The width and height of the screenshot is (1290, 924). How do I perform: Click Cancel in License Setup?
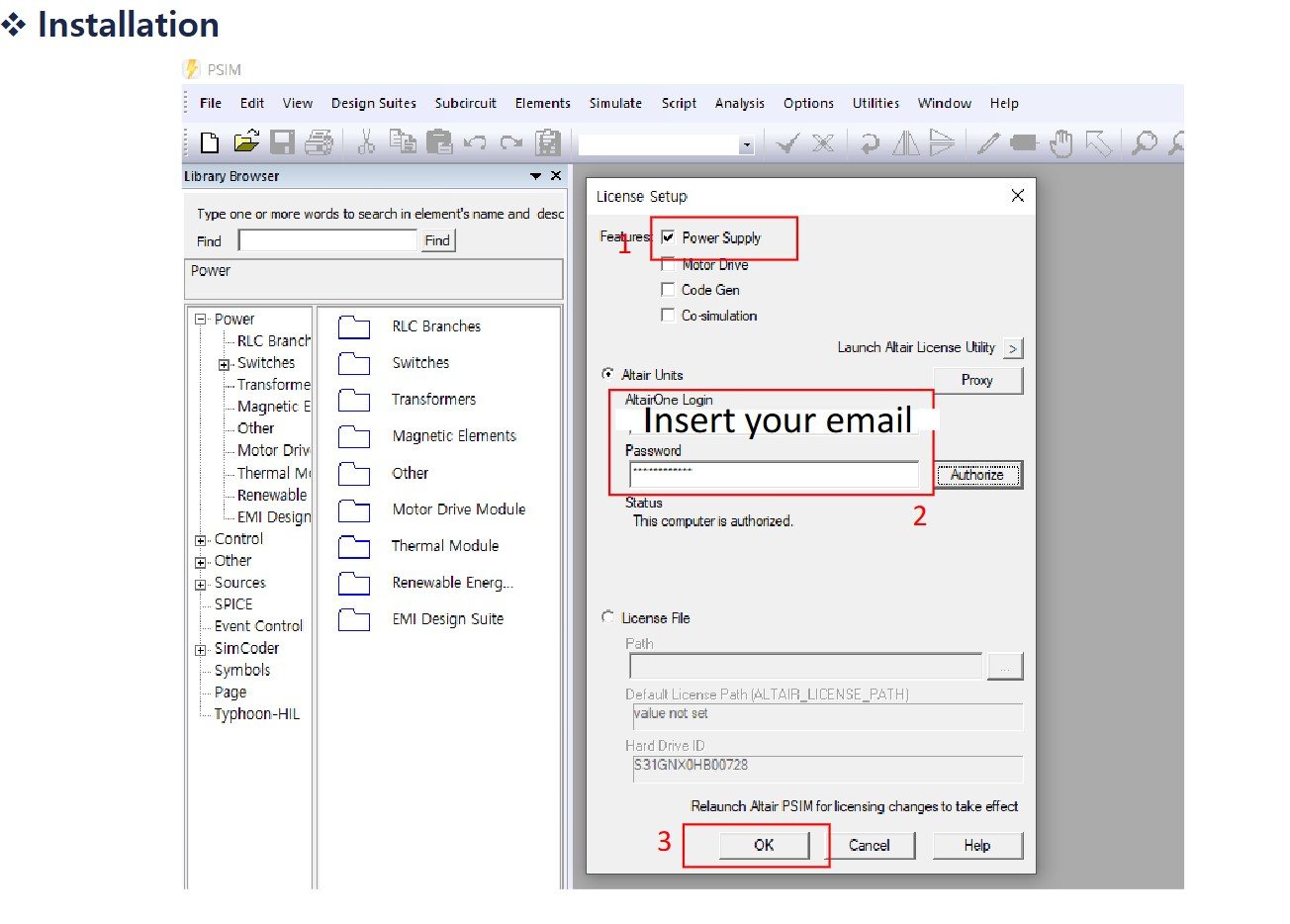pos(870,845)
